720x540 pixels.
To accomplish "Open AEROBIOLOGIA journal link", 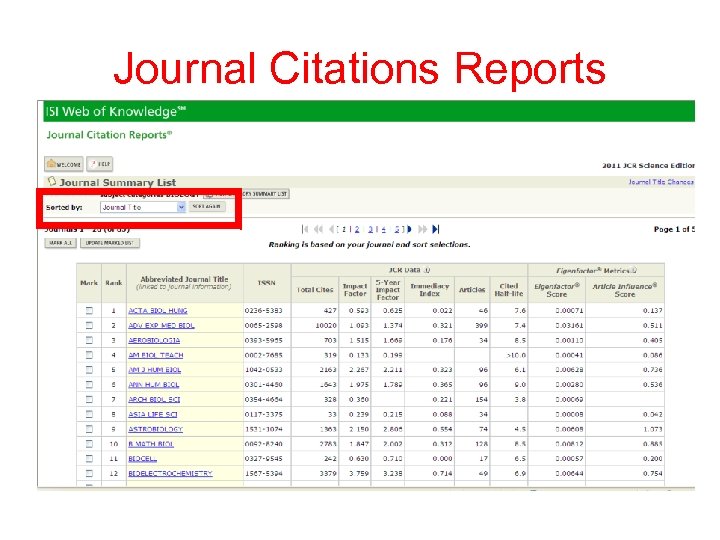I will coord(154,340).
